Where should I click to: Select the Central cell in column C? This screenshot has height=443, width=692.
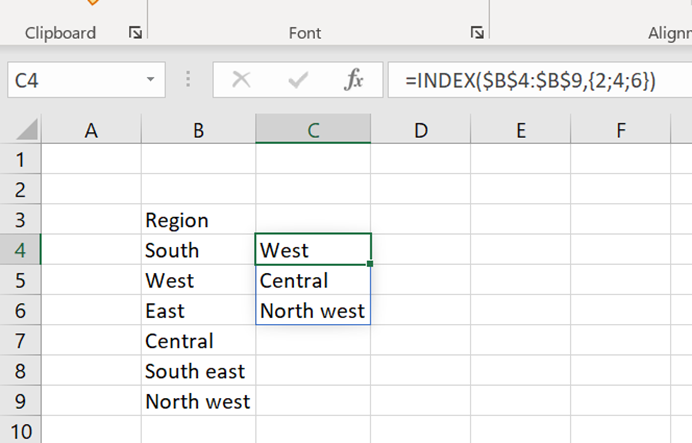click(x=294, y=281)
